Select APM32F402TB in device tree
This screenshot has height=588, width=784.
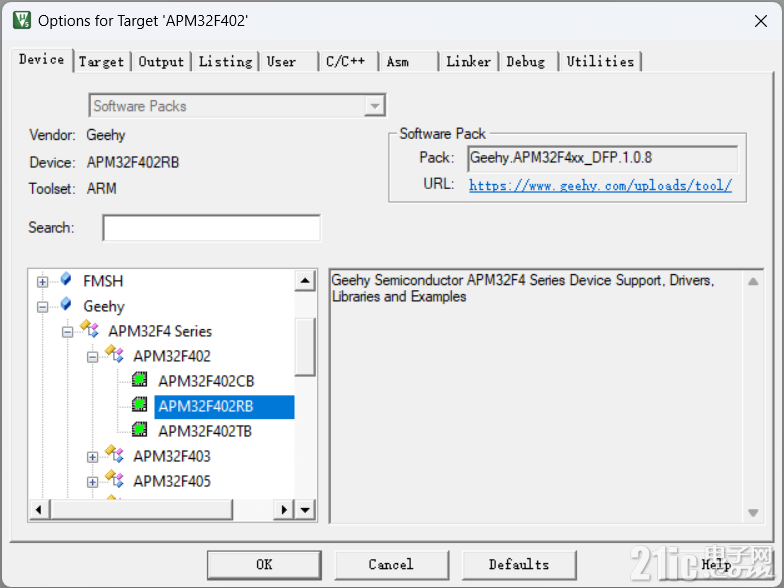coord(205,432)
